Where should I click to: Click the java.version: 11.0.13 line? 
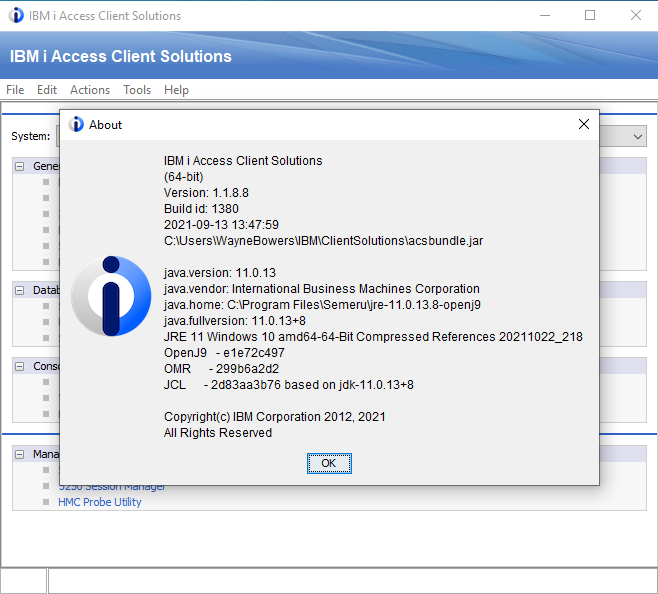pos(220,273)
